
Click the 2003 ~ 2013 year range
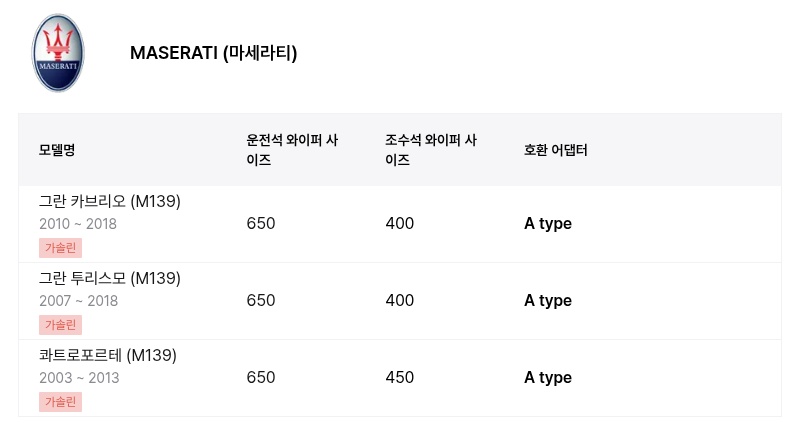pyautogui.click(x=79, y=378)
